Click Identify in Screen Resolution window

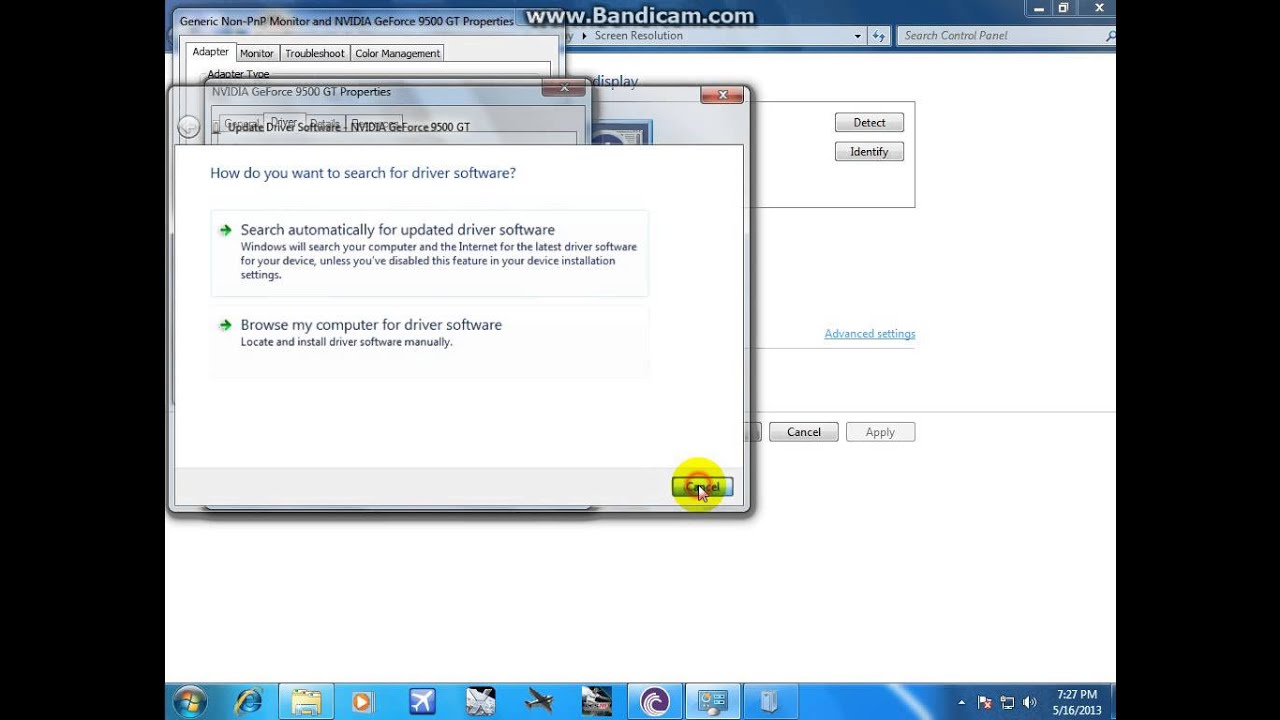869,152
